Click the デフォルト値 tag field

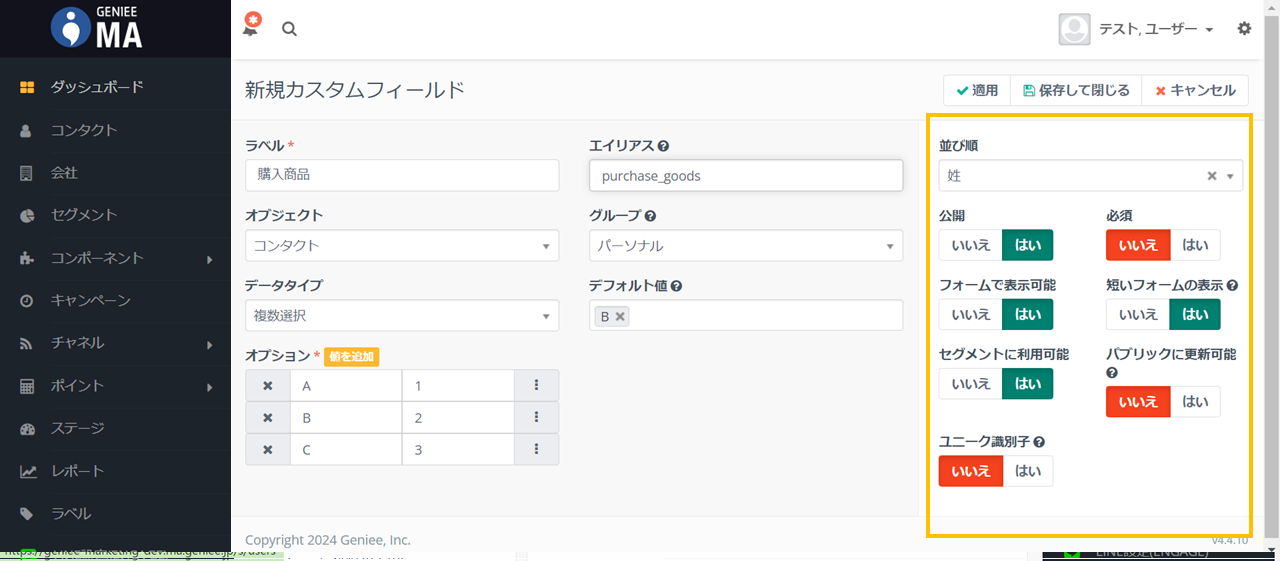pyautogui.click(x=746, y=315)
